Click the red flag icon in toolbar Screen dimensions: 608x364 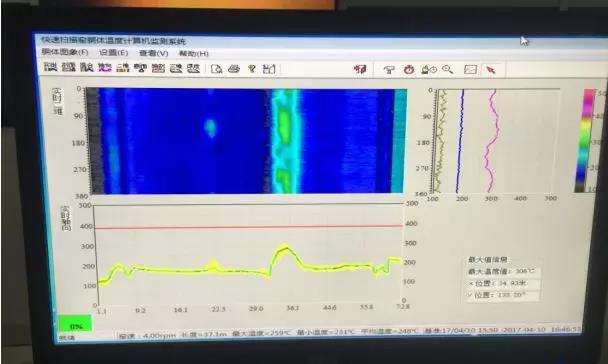pos(360,69)
